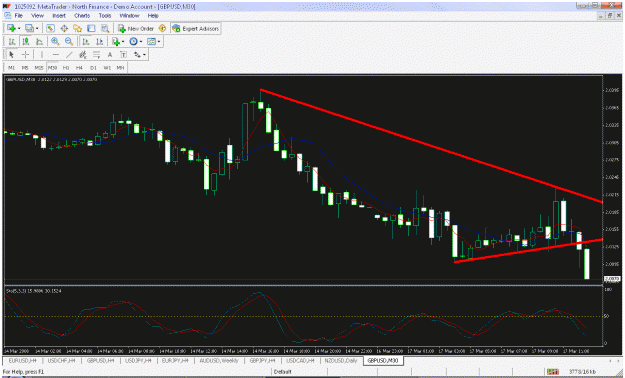Switch to the USDJPY,H4 chart tab
This screenshot has height=378, width=625.
coord(138,360)
